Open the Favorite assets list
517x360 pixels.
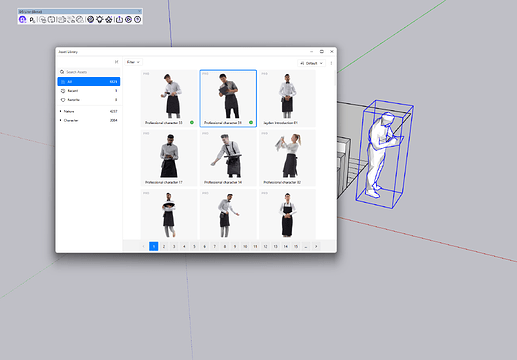(89, 100)
